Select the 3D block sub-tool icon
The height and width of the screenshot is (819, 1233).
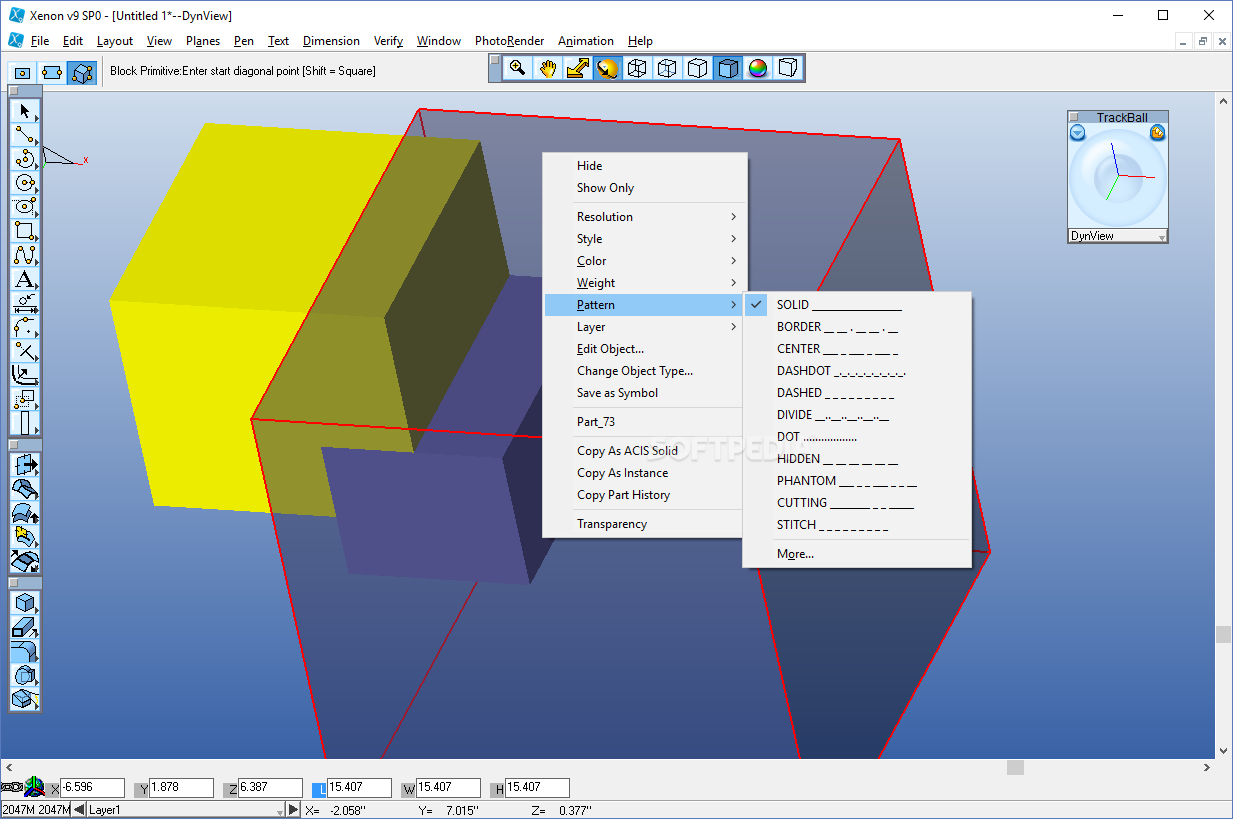coord(82,72)
